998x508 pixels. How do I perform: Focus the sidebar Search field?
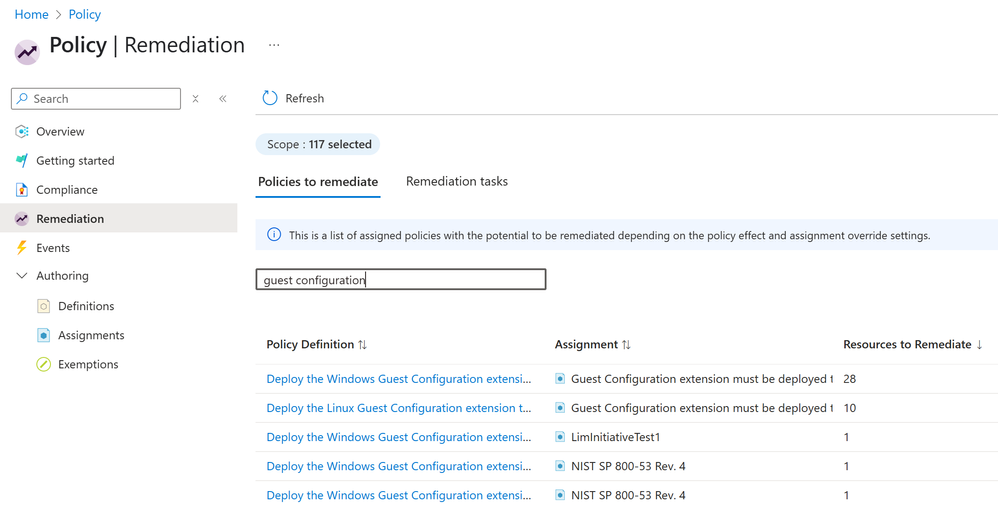click(x=96, y=99)
